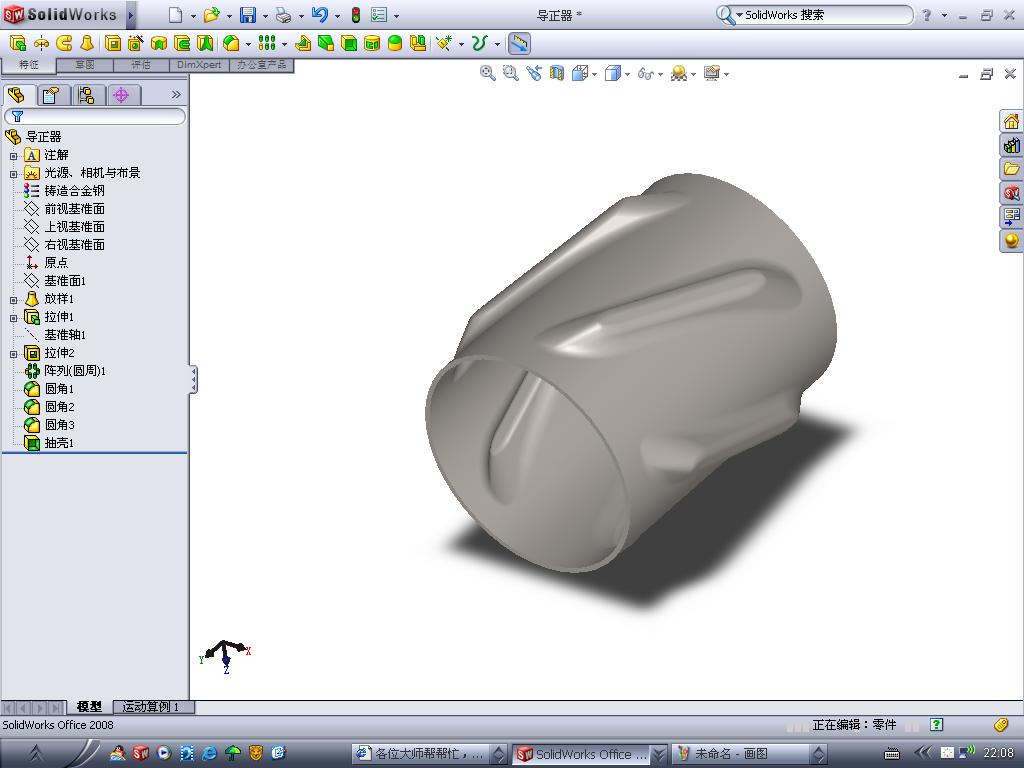
Task: Expand the 放样1 feature node
Action: click(14, 300)
